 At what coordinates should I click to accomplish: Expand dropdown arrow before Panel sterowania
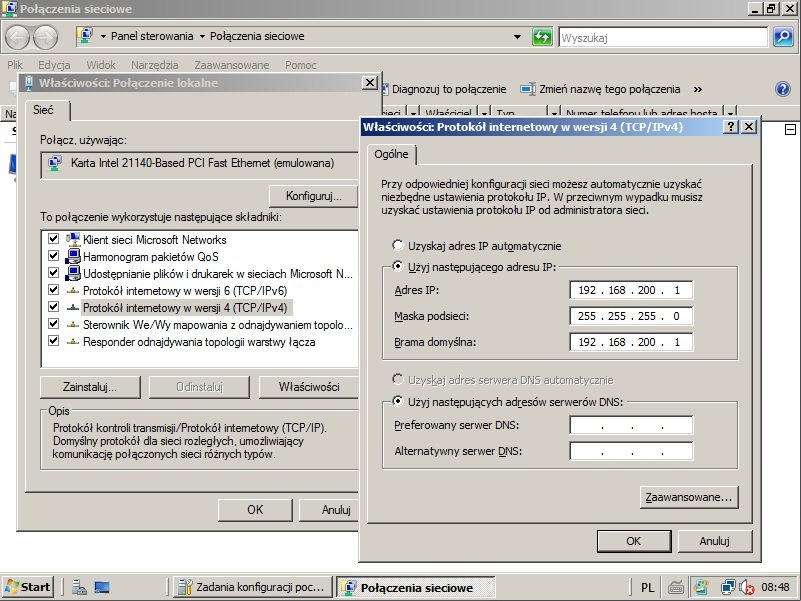tap(103, 36)
